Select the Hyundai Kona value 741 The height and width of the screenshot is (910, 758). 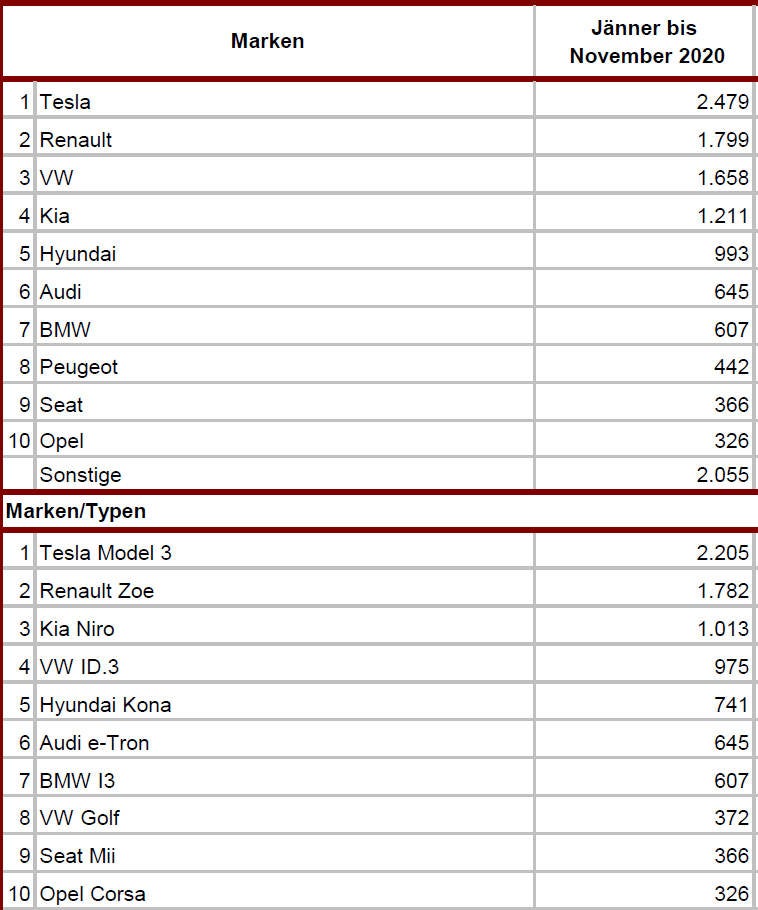(x=732, y=705)
